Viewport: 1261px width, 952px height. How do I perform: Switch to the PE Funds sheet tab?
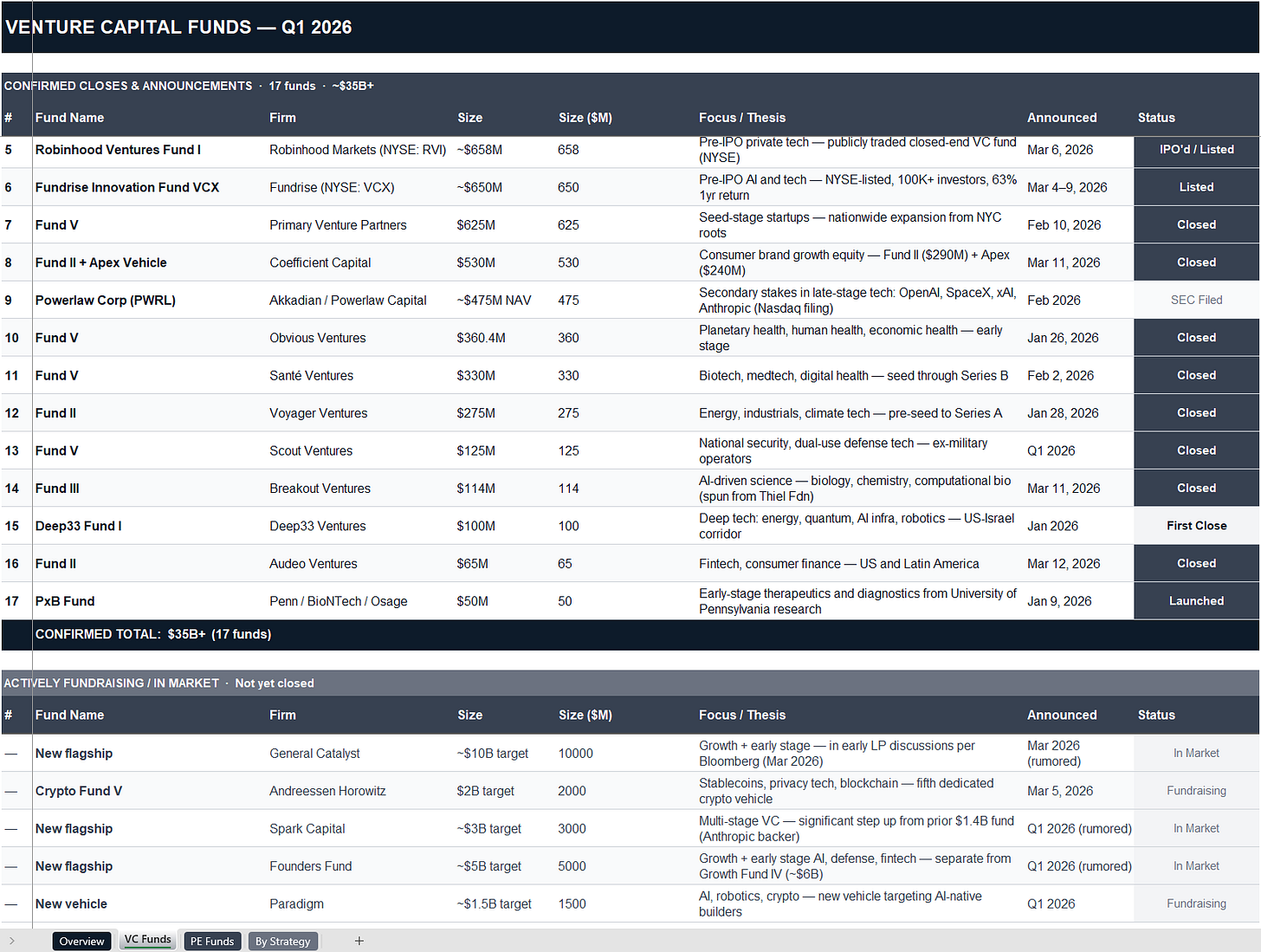click(x=212, y=941)
